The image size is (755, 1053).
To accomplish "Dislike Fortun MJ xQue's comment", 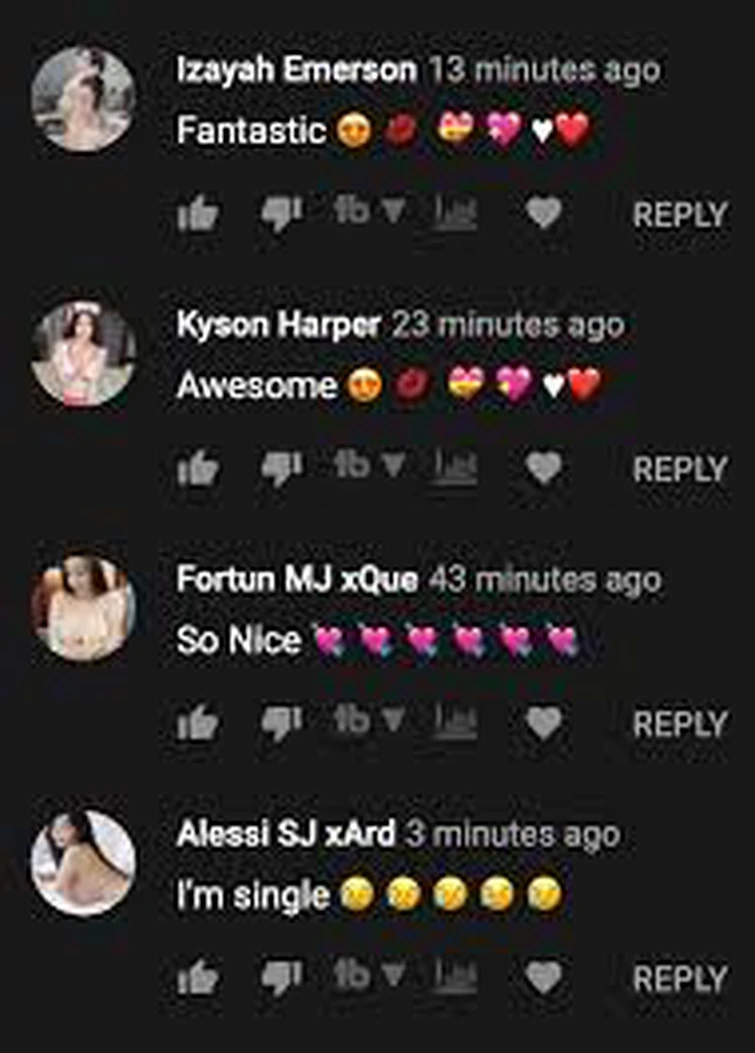I will [x=281, y=725].
